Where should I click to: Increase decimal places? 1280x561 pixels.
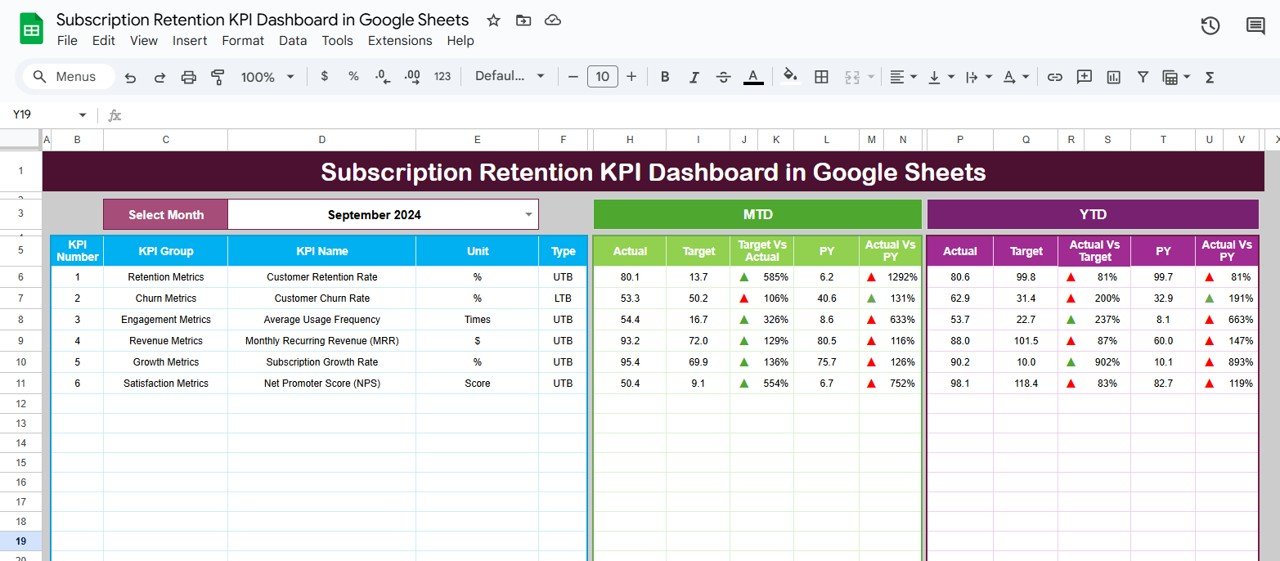[x=412, y=77]
